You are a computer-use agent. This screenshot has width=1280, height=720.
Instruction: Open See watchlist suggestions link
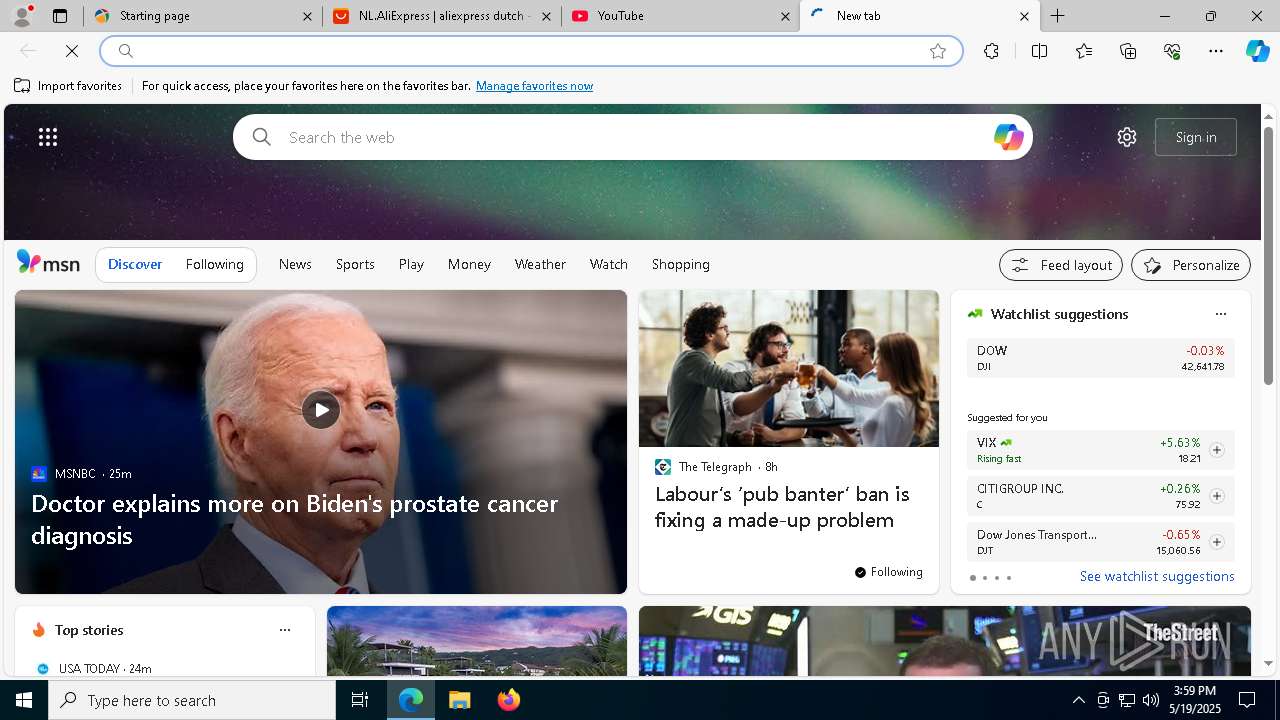pos(1157,576)
